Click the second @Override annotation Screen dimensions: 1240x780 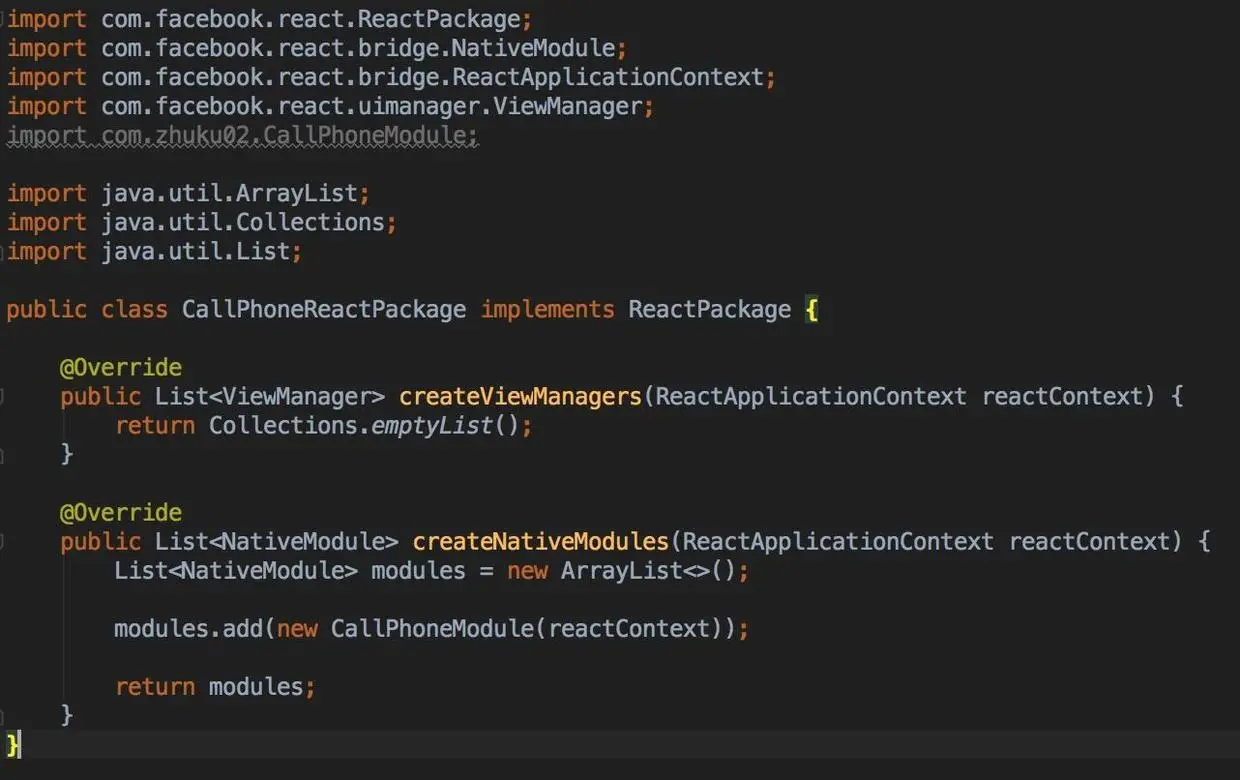[x=120, y=512]
